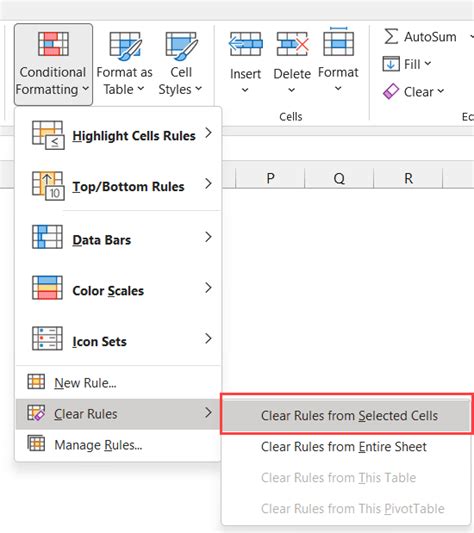Image resolution: width=474 pixels, height=533 pixels.
Task: Click the Delete cells icon
Action: [292, 44]
